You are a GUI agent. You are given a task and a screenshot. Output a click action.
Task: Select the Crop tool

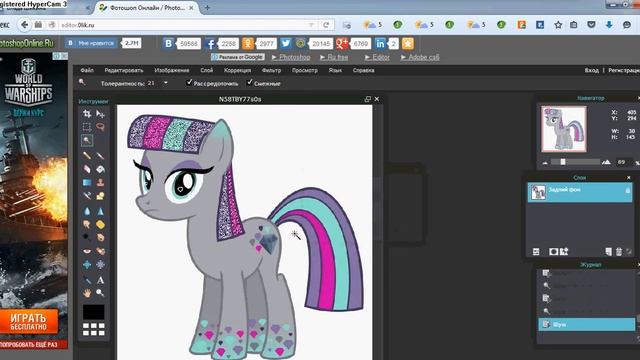pos(87,113)
